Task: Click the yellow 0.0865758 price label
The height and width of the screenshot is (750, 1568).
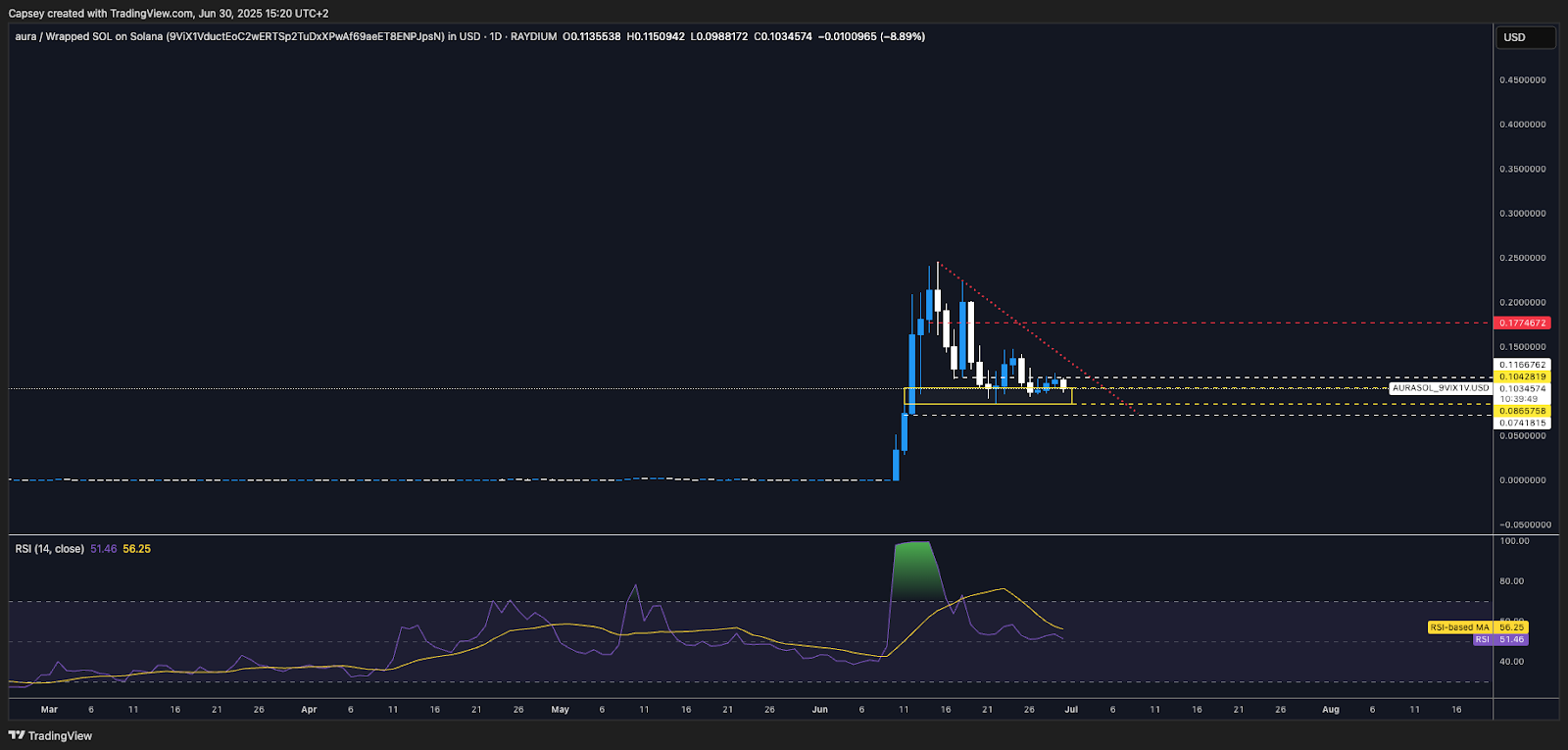Action: pos(1523,411)
